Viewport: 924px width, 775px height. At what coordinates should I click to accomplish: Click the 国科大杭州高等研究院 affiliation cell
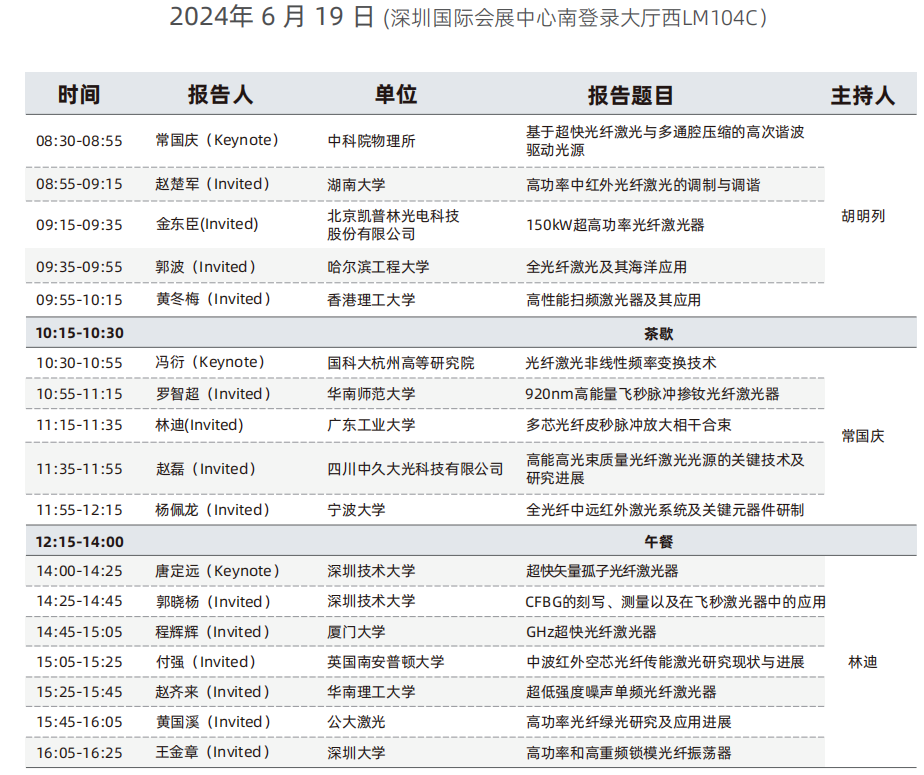point(401,363)
